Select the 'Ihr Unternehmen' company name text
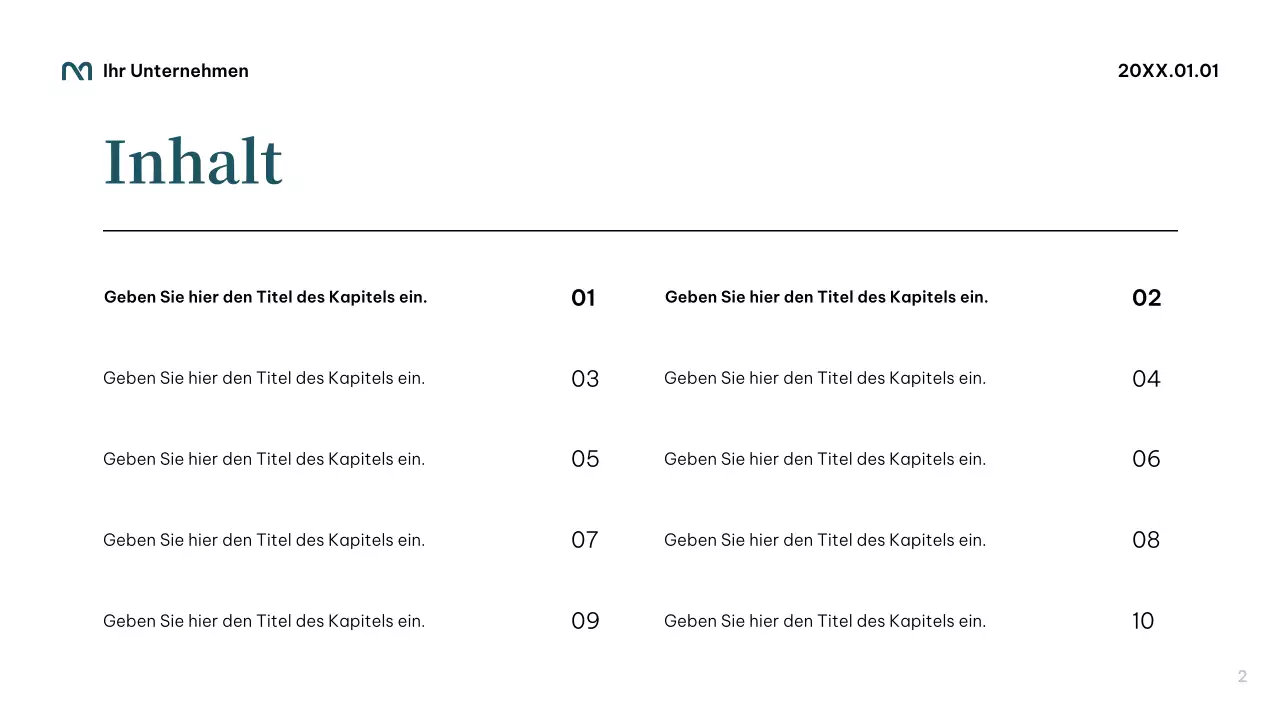 coord(176,71)
